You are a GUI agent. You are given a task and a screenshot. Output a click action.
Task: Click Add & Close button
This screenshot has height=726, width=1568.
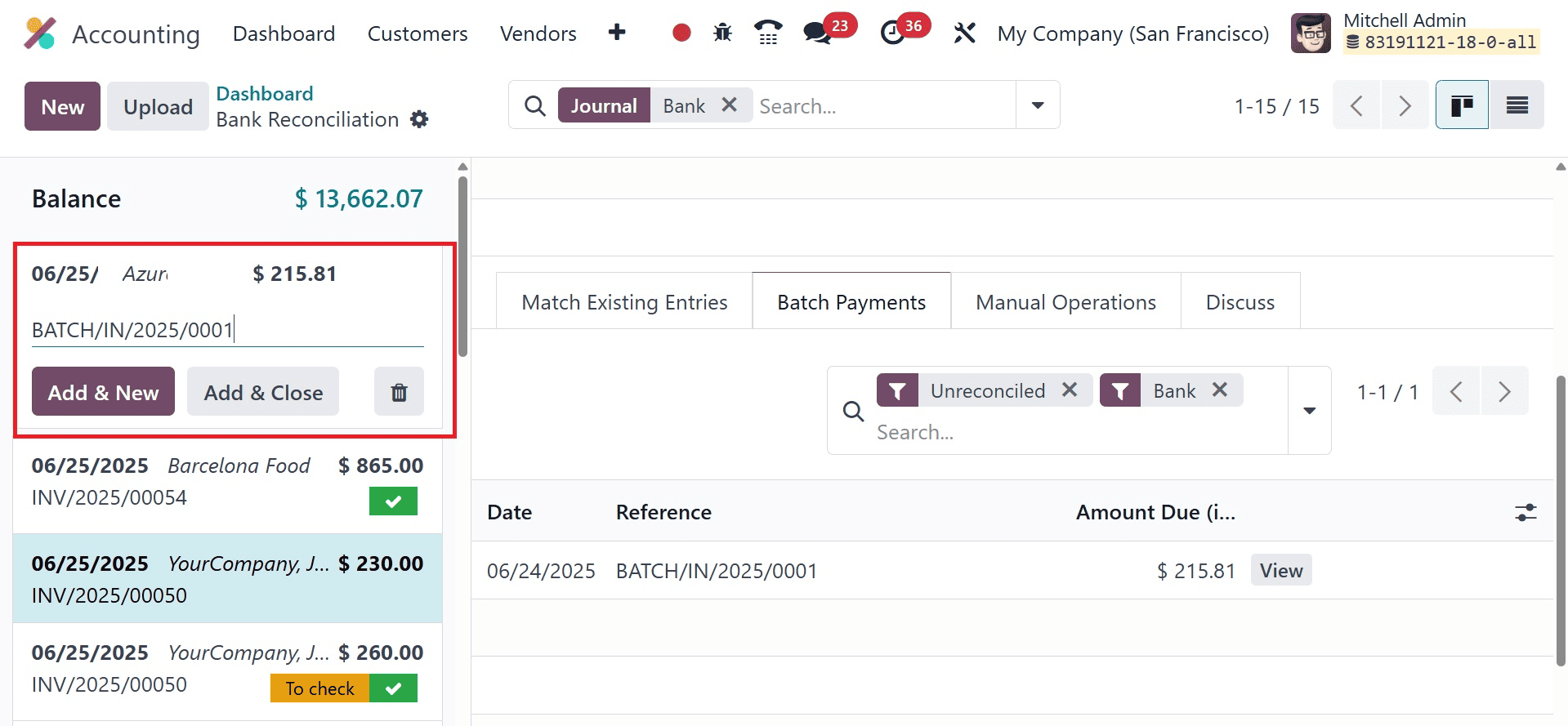tap(263, 392)
